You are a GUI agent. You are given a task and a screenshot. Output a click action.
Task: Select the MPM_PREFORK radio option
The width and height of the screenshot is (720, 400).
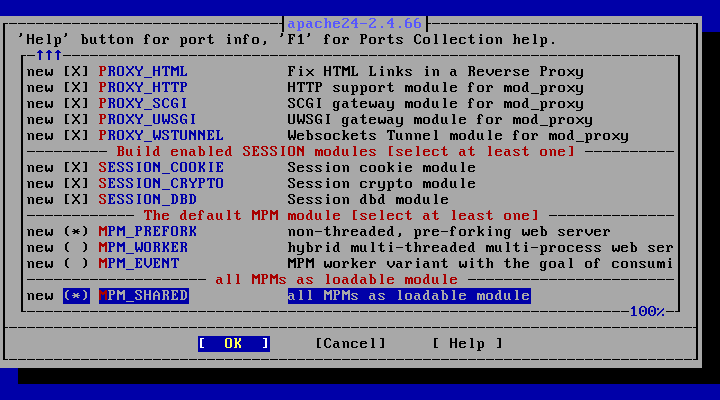[76, 232]
